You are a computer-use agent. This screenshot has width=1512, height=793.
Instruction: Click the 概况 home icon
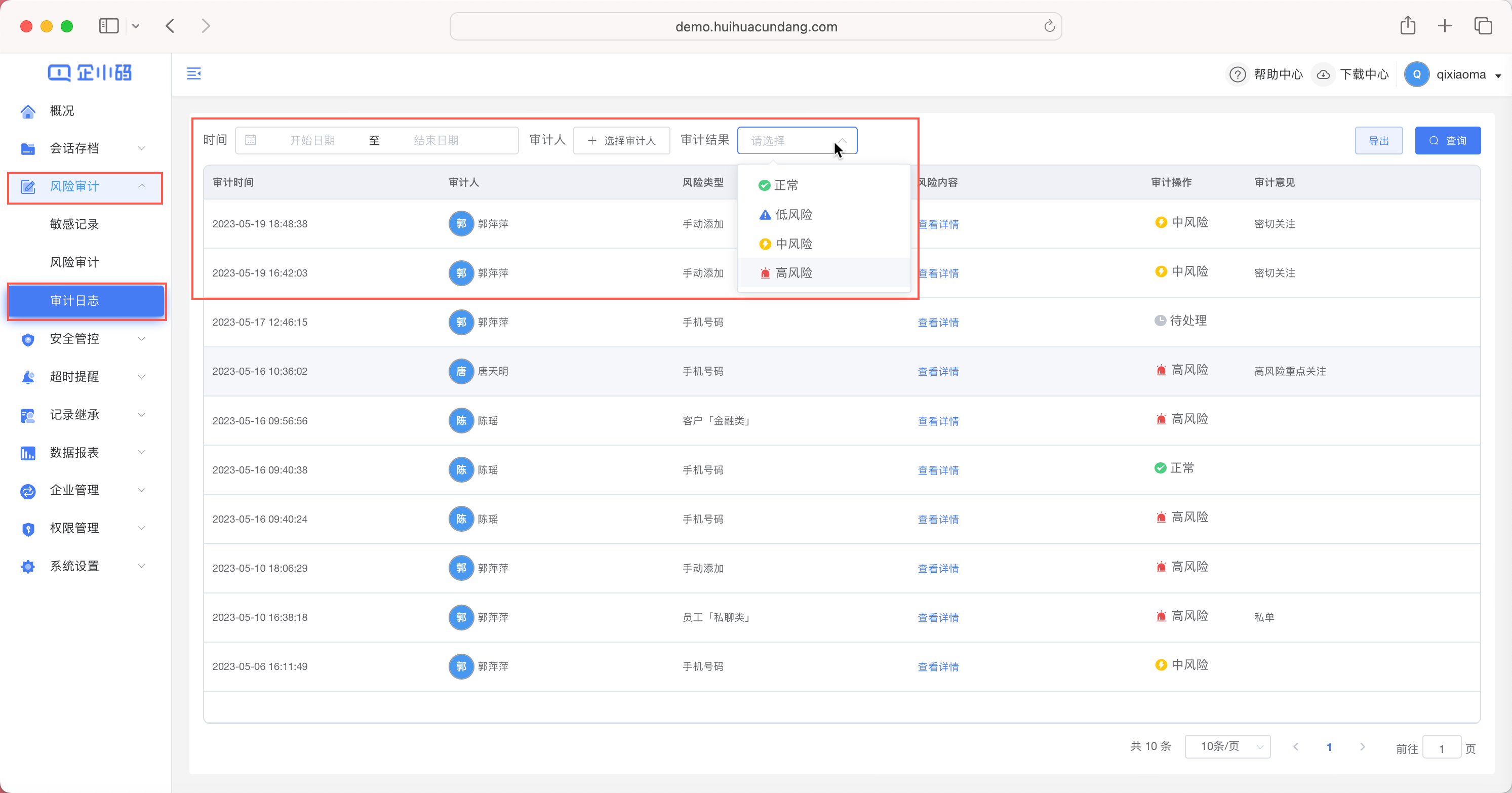[x=27, y=111]
